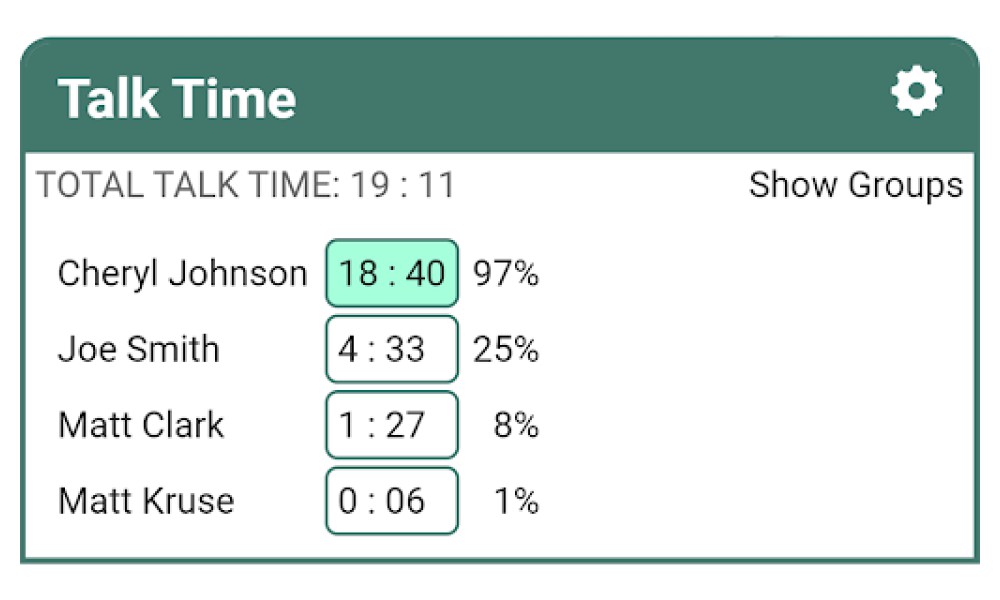The height and width of the screenshot is (600, 1000).
Task: Toggle Matt Clark's 1:27 timer
Action: (x=392, y=425)
